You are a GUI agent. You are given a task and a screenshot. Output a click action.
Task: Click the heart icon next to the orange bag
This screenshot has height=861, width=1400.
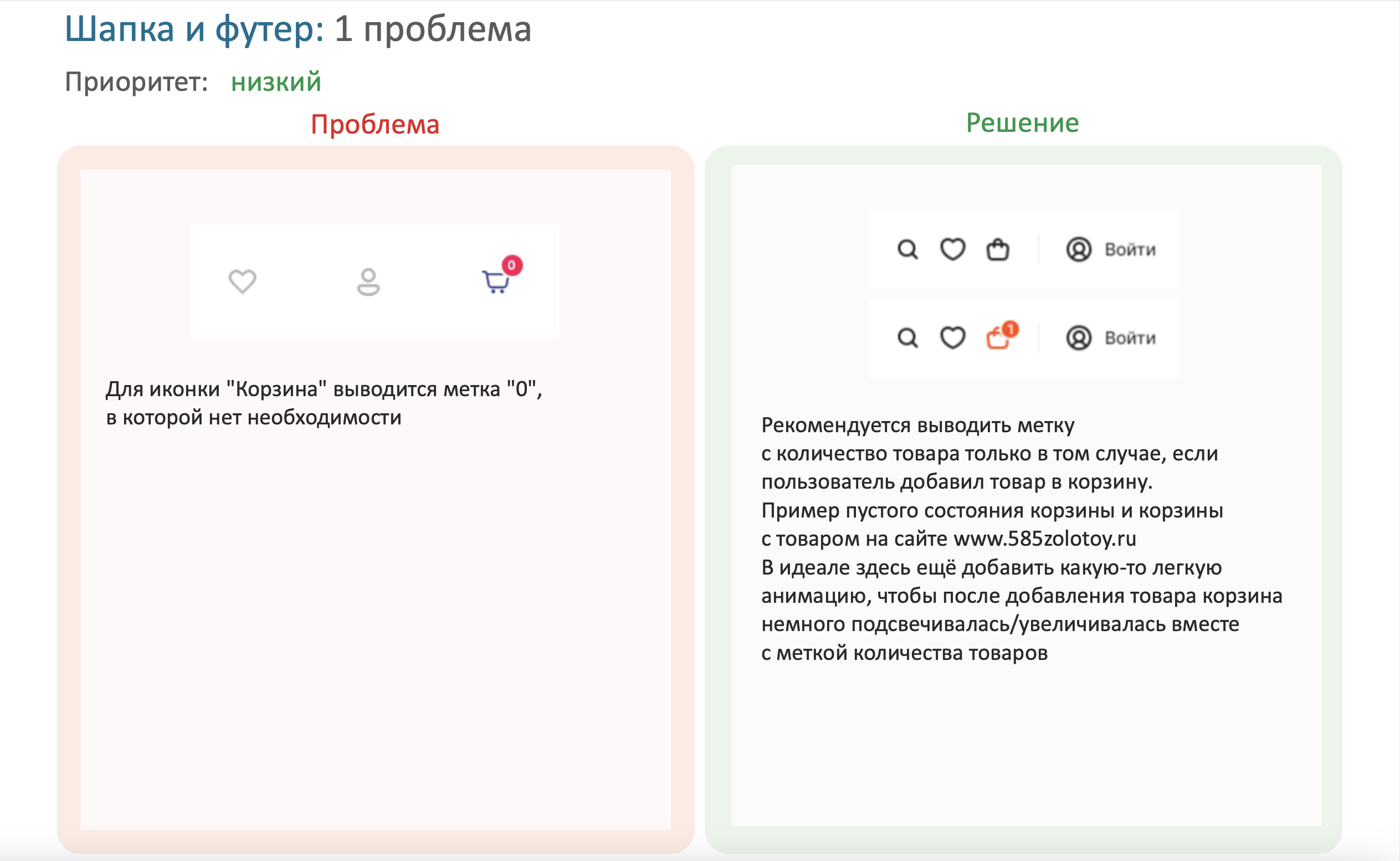[952, 337]
